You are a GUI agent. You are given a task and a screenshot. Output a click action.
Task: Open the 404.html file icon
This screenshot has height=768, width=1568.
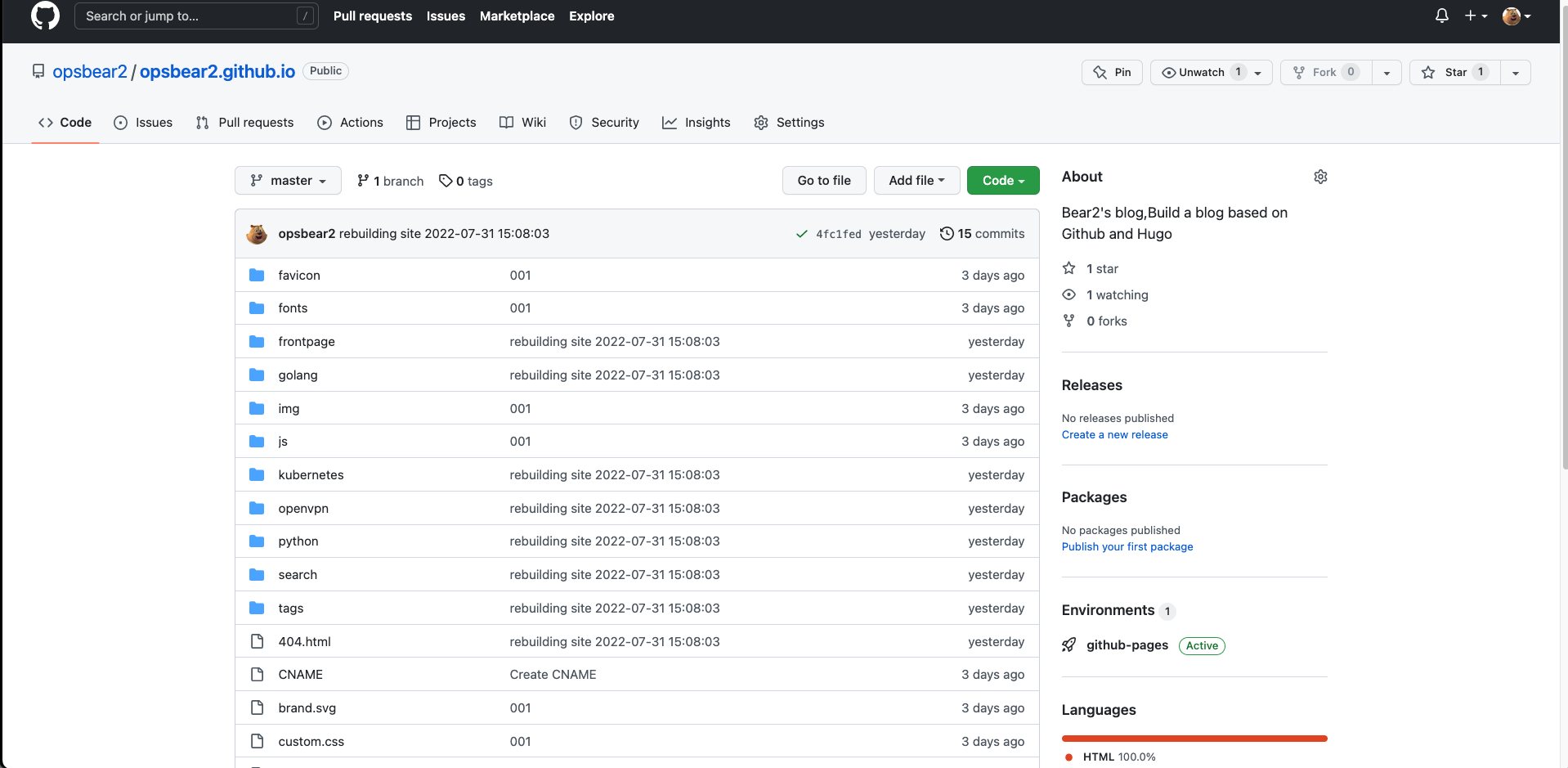point(257,641)
